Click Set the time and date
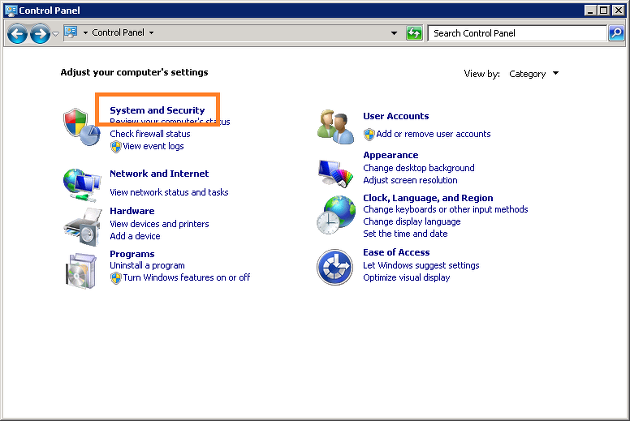630x421 pixels. [x=405, y=234]
